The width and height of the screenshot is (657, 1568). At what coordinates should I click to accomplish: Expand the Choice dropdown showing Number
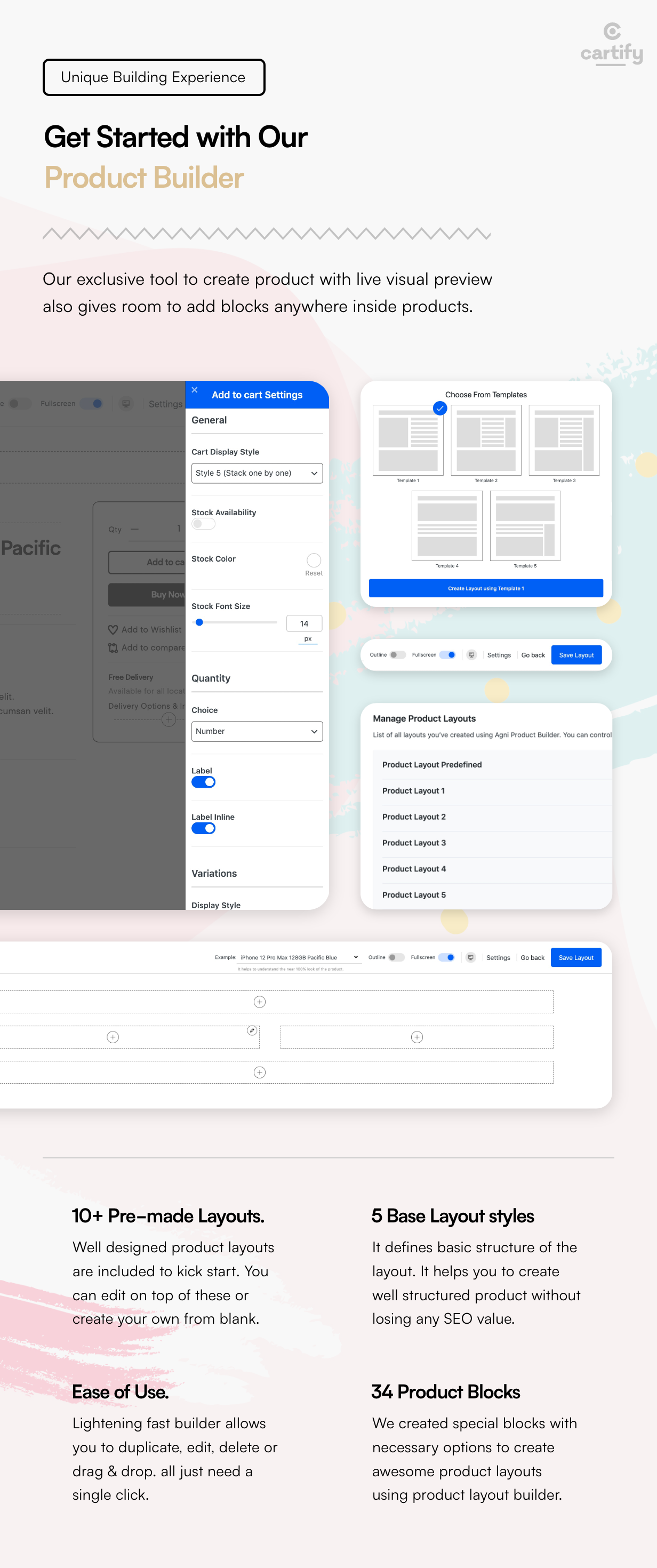point(257,731)
